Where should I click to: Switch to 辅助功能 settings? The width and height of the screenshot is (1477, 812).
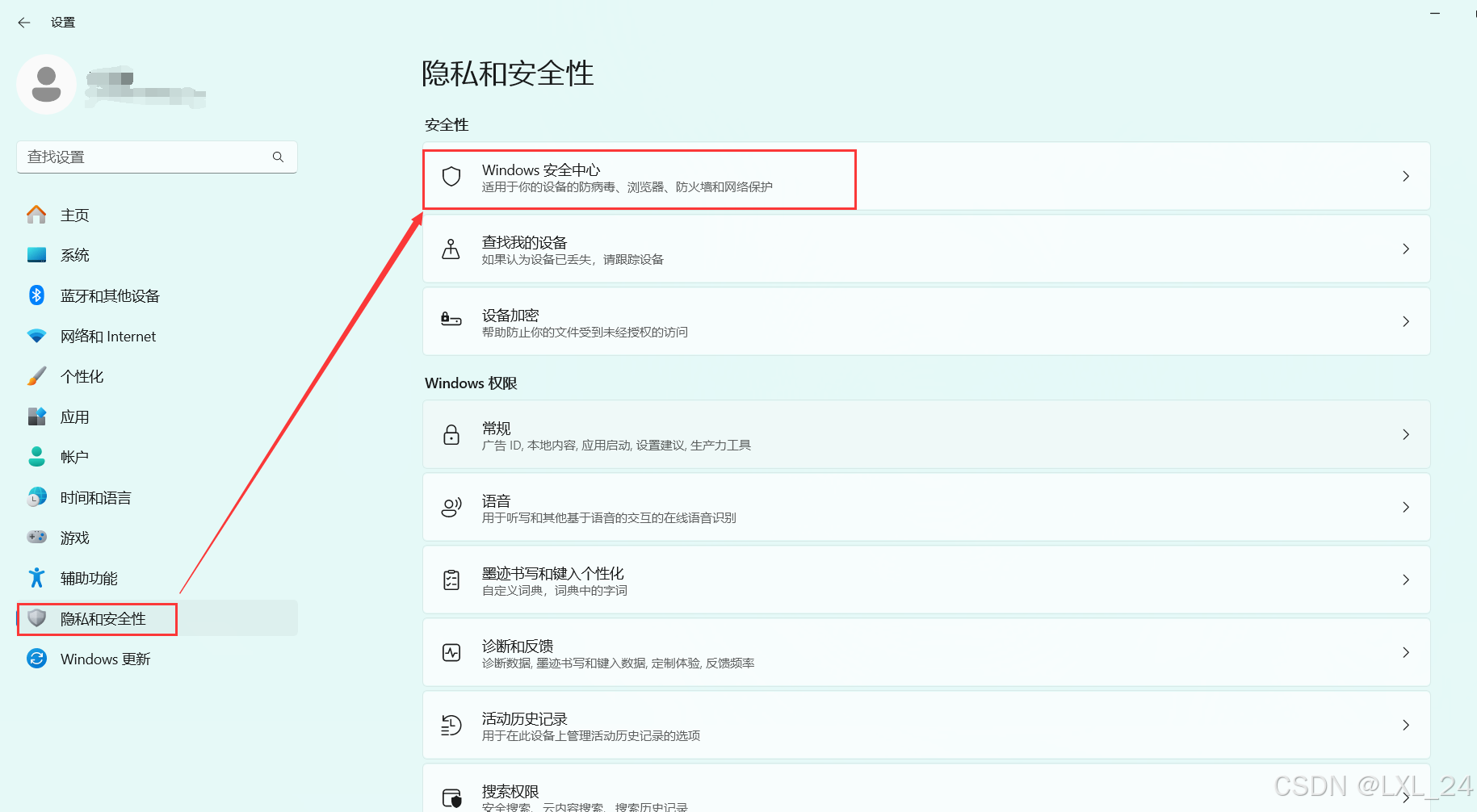(x=157, y=578)
